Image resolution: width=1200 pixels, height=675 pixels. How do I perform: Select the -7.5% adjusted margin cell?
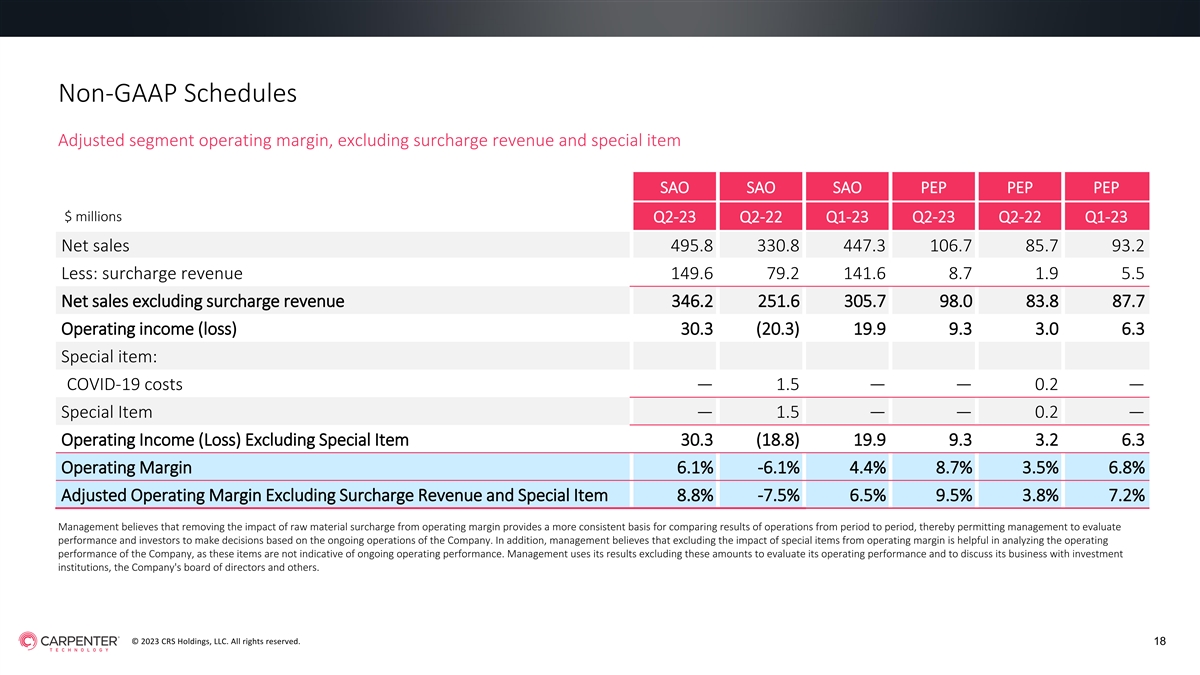(x=774, y=496)
